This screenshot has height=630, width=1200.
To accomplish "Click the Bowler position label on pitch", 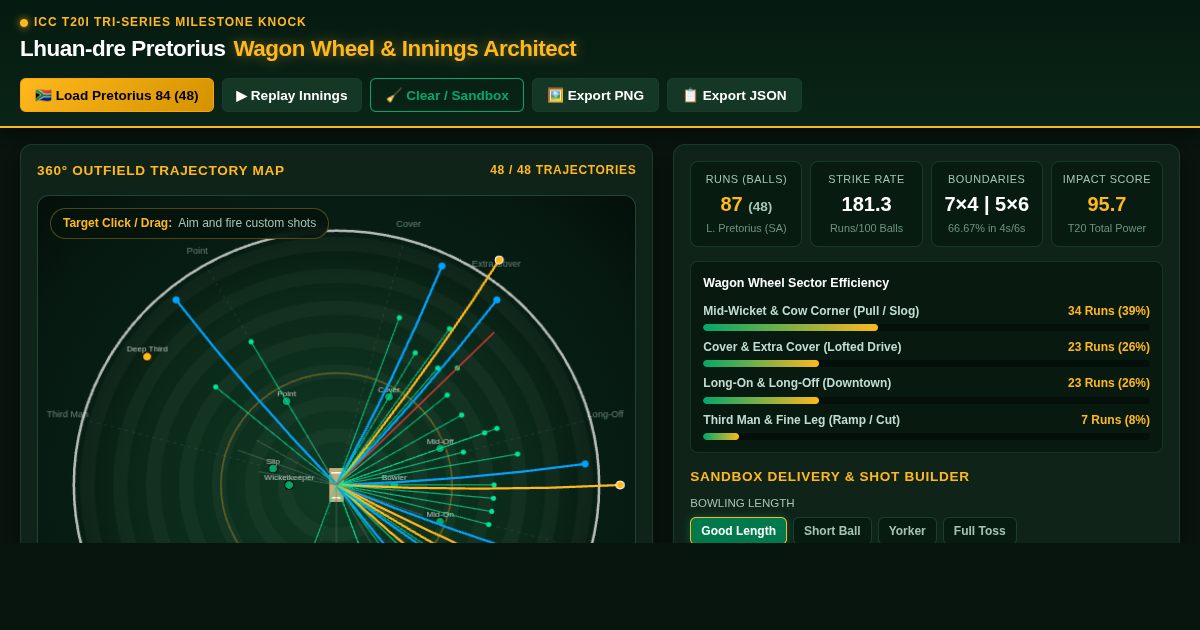I will tap(394, 478).
